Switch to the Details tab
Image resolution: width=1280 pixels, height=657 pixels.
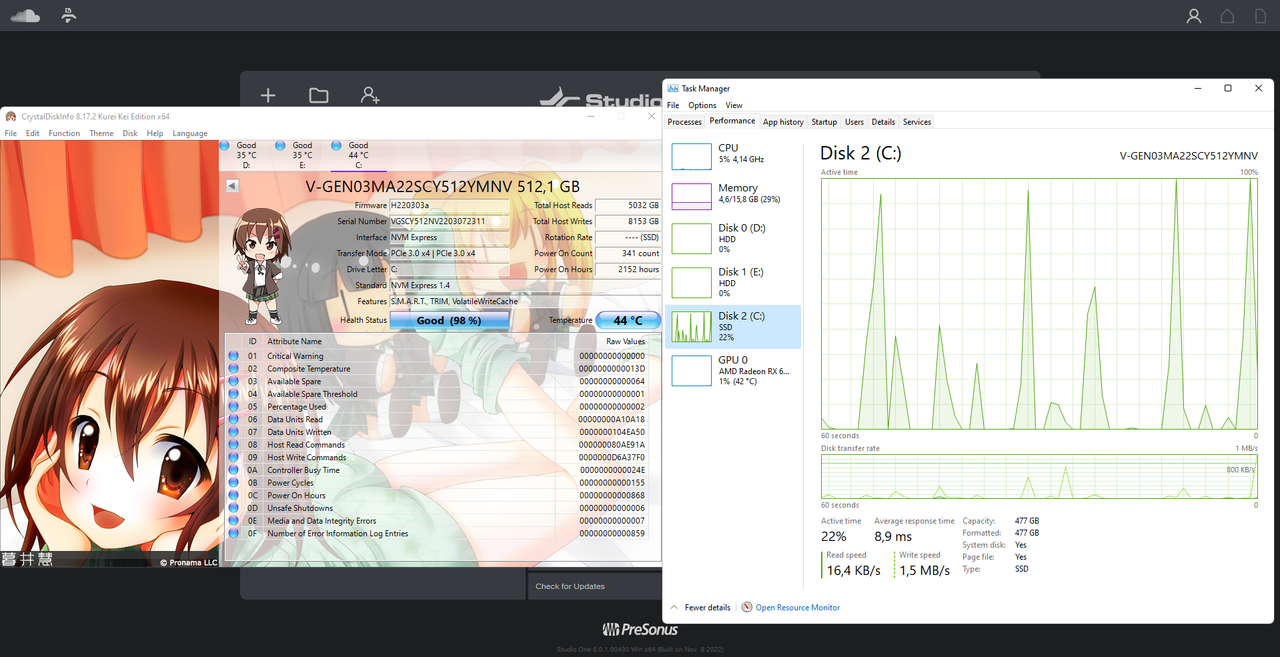coord(883,122)
